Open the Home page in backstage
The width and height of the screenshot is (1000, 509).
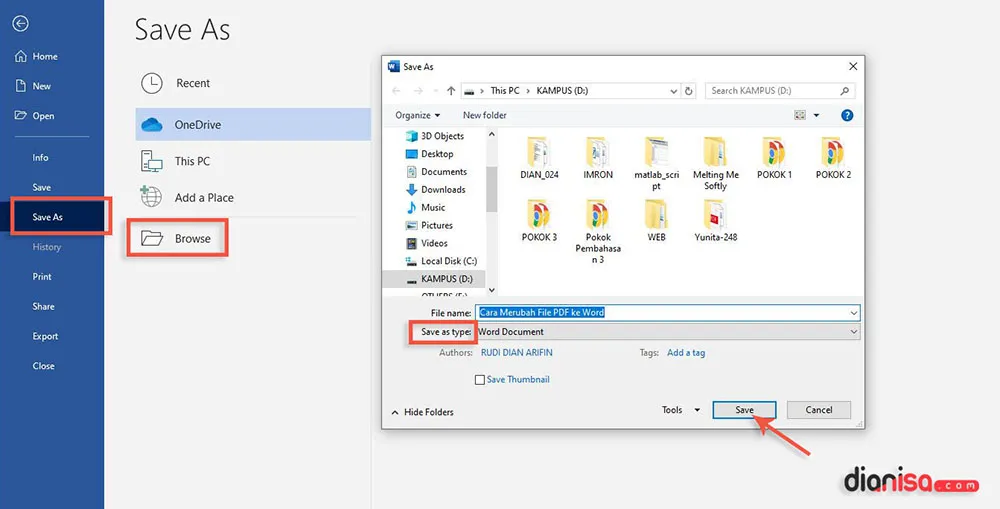coord(36,56)
